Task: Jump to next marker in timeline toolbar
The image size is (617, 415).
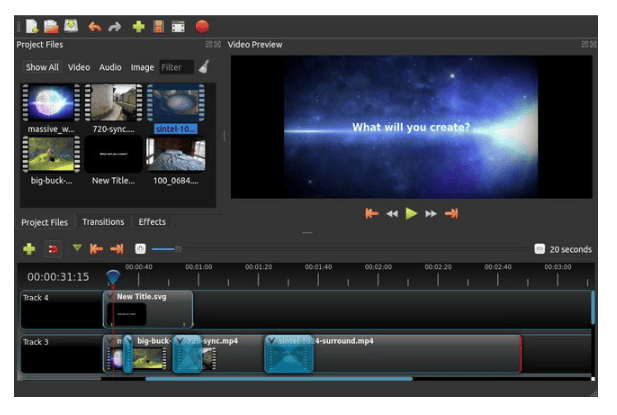Action: point(117,249)
